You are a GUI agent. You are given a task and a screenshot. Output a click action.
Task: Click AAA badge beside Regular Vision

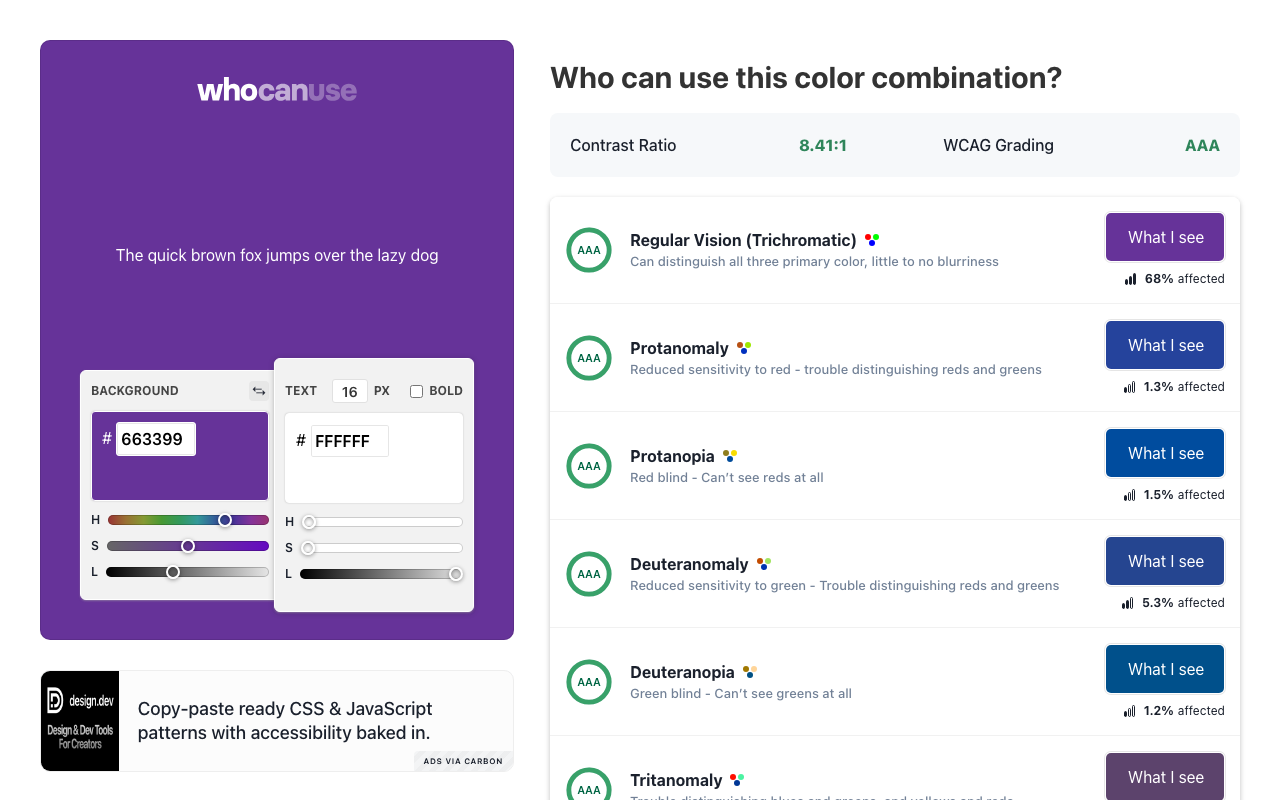[x=589, y=250]
